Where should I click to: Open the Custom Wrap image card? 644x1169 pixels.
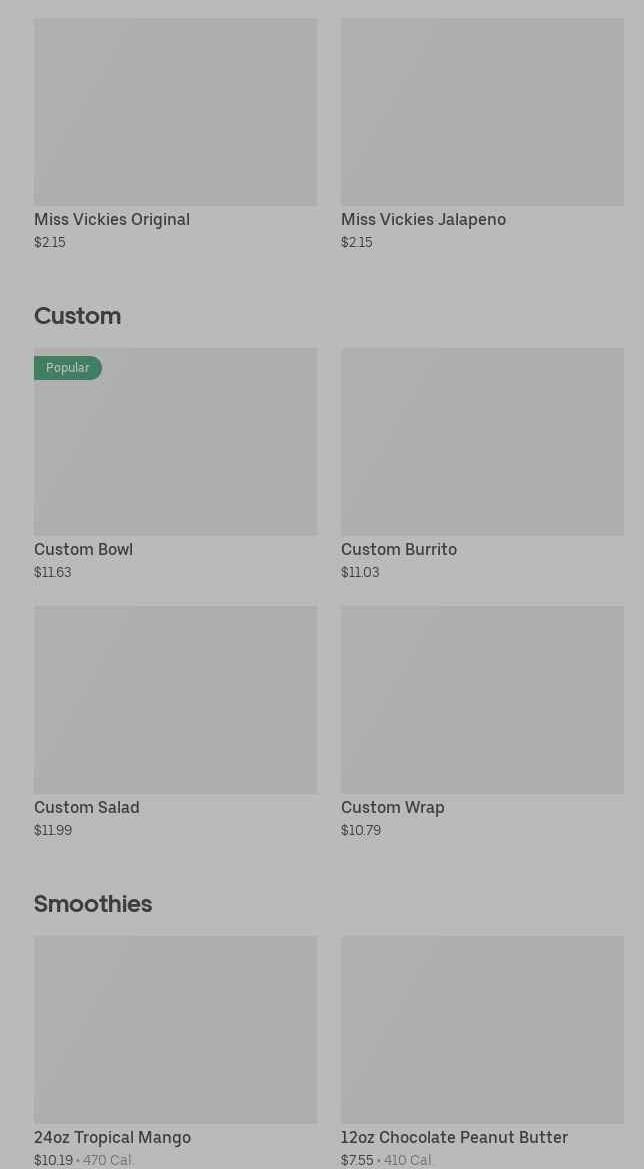tap(482, 699)
